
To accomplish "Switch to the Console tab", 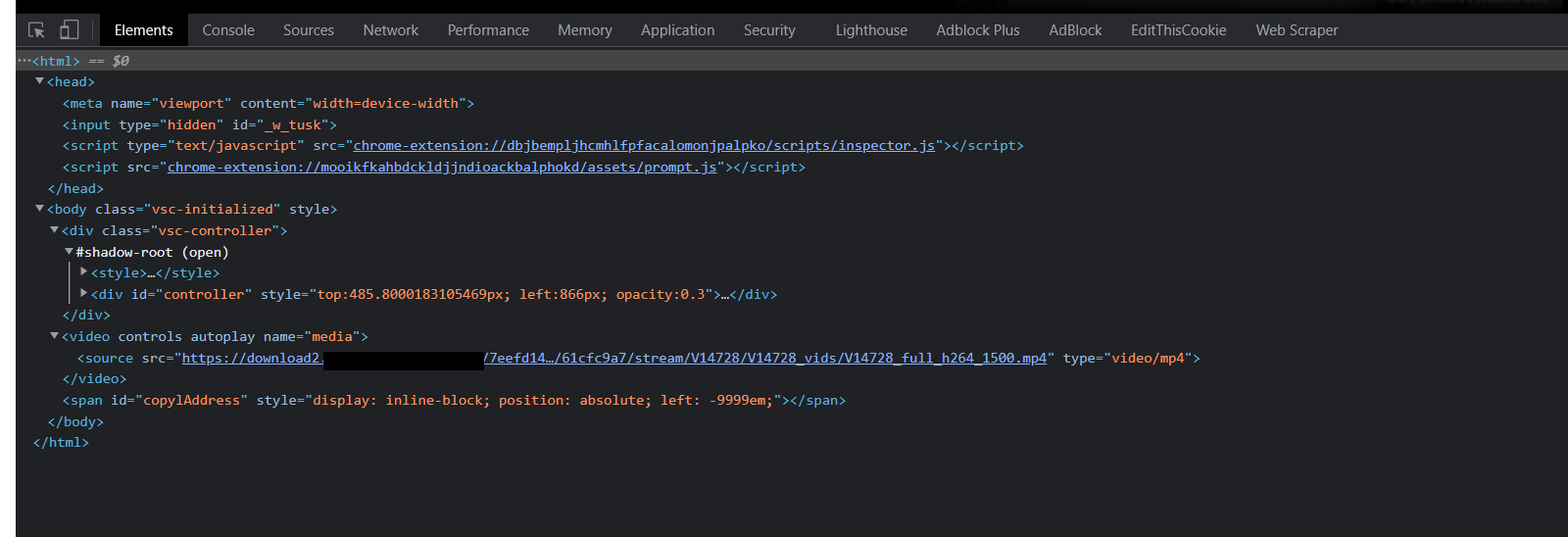I will (x=228, y=30).
